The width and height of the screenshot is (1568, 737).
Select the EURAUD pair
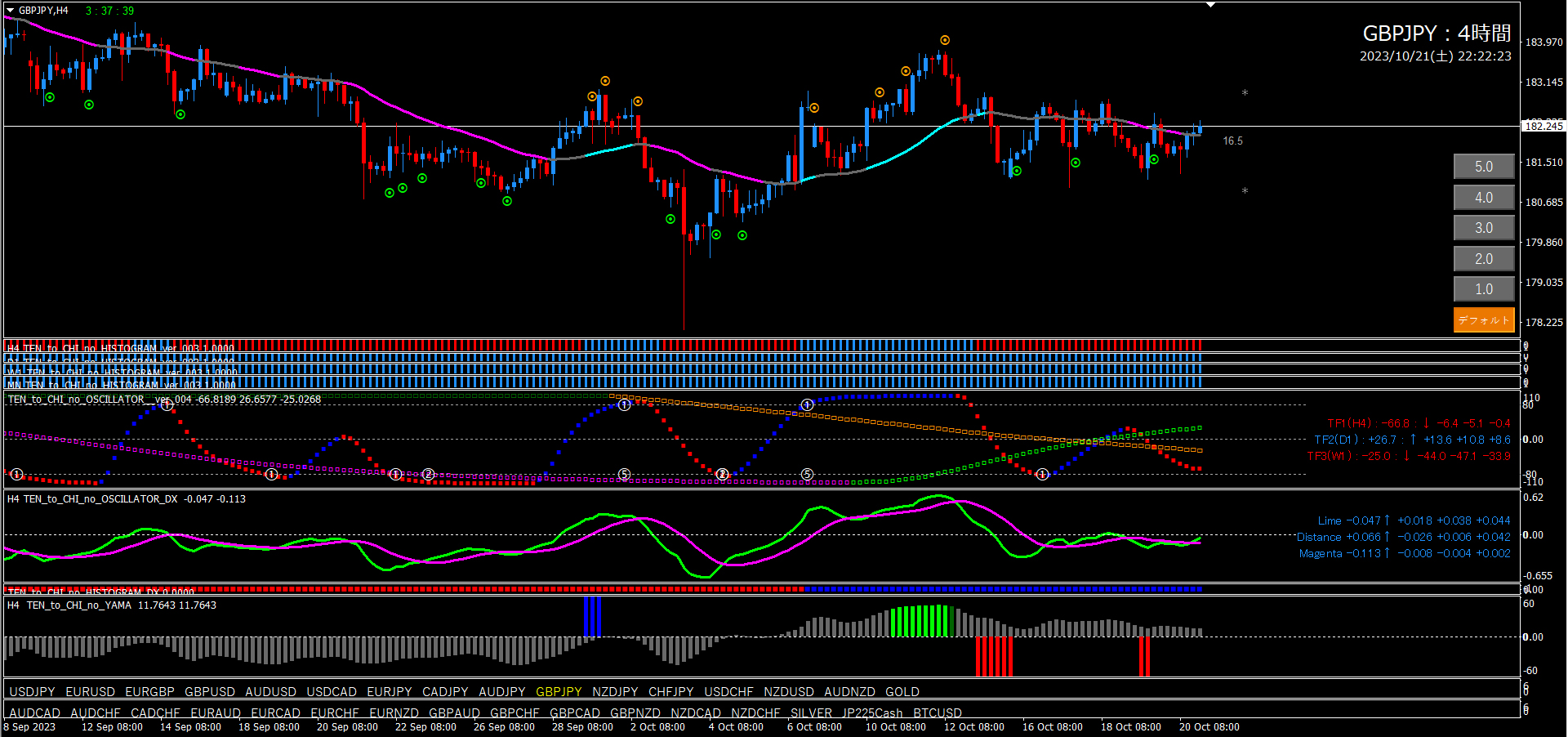point(216,713)
